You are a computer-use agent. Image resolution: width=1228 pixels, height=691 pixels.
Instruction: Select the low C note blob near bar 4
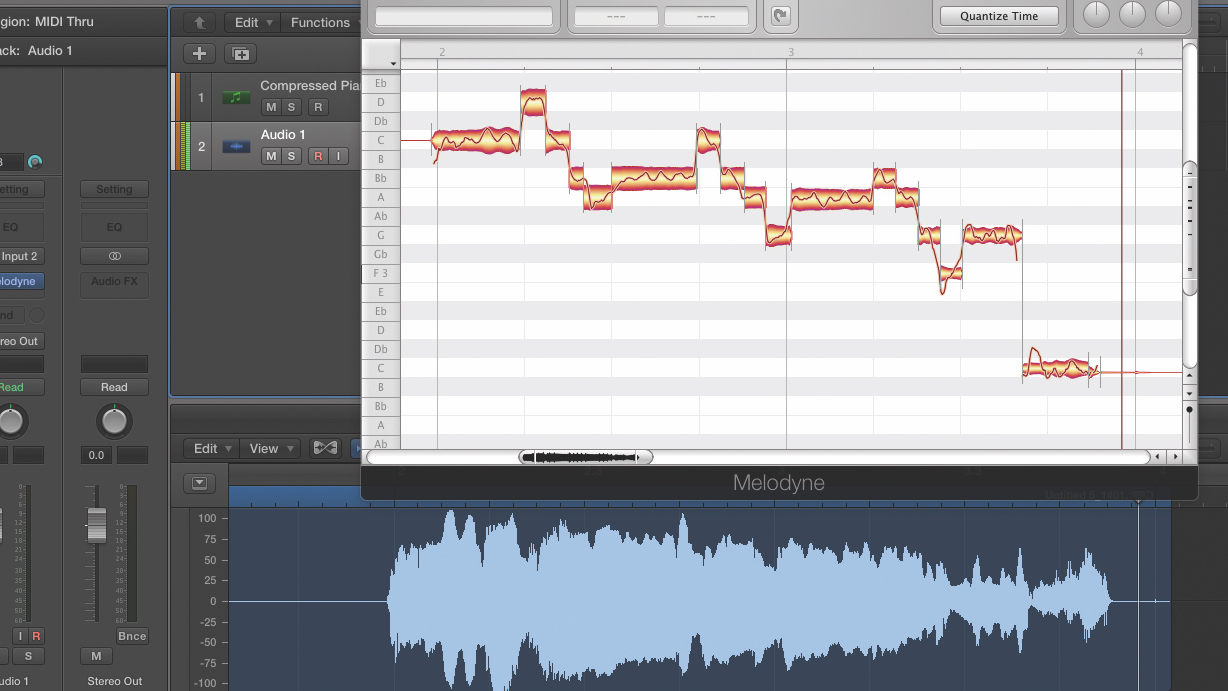tap(1056, 369)
